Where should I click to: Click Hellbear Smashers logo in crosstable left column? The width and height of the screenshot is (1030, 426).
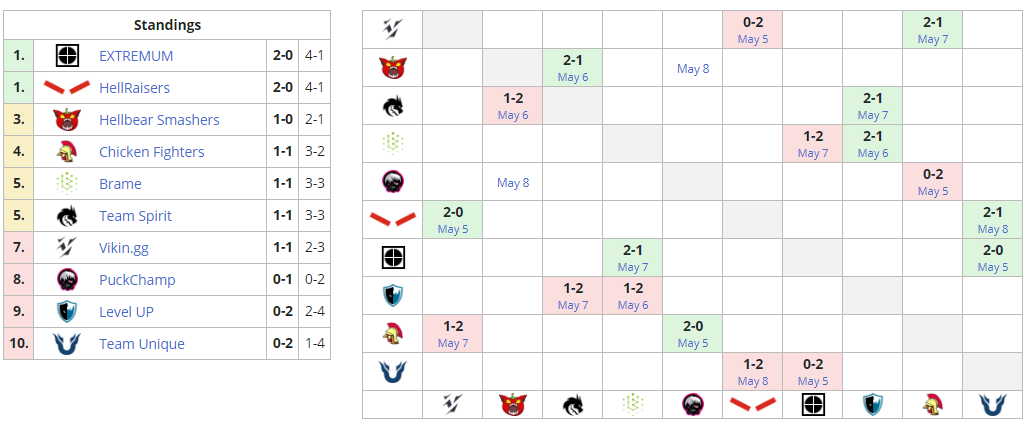click(x=392, y=68)
